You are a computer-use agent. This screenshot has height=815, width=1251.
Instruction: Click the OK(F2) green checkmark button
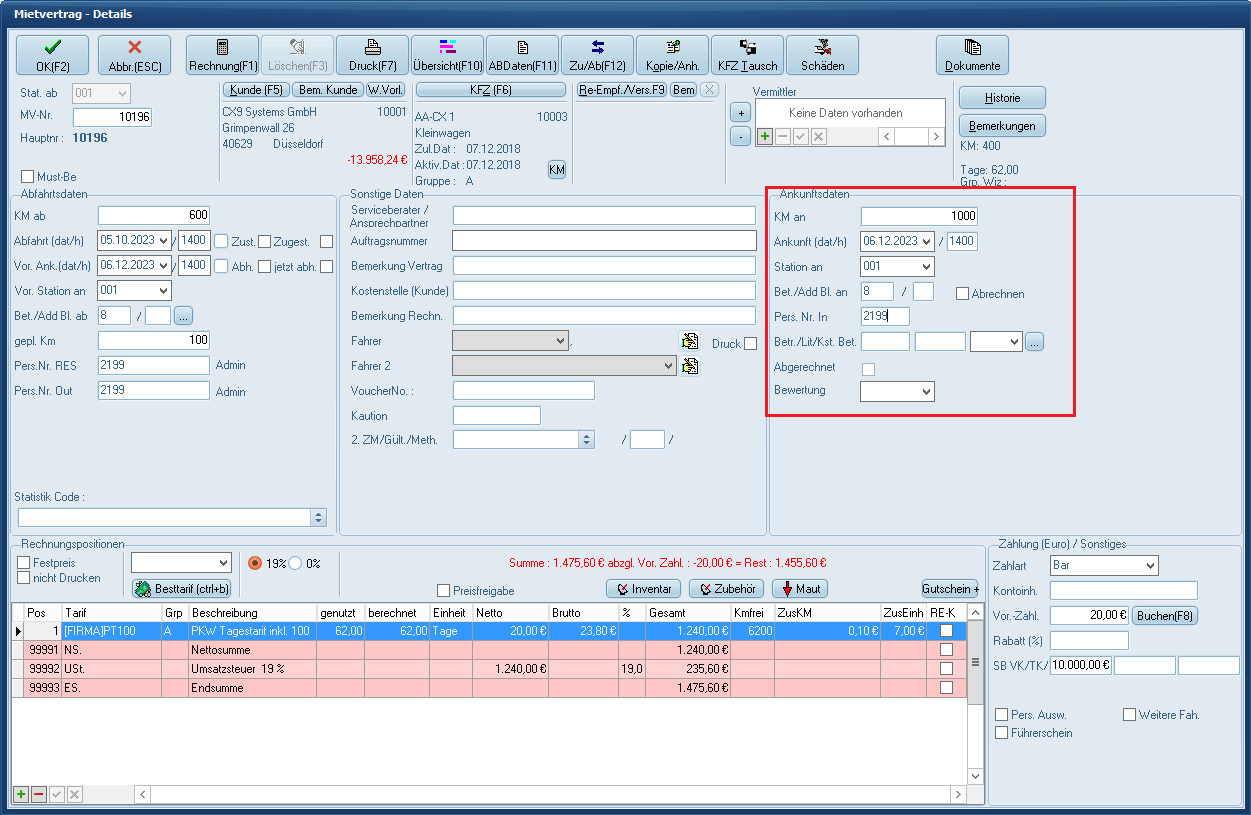tap(52, 55)
